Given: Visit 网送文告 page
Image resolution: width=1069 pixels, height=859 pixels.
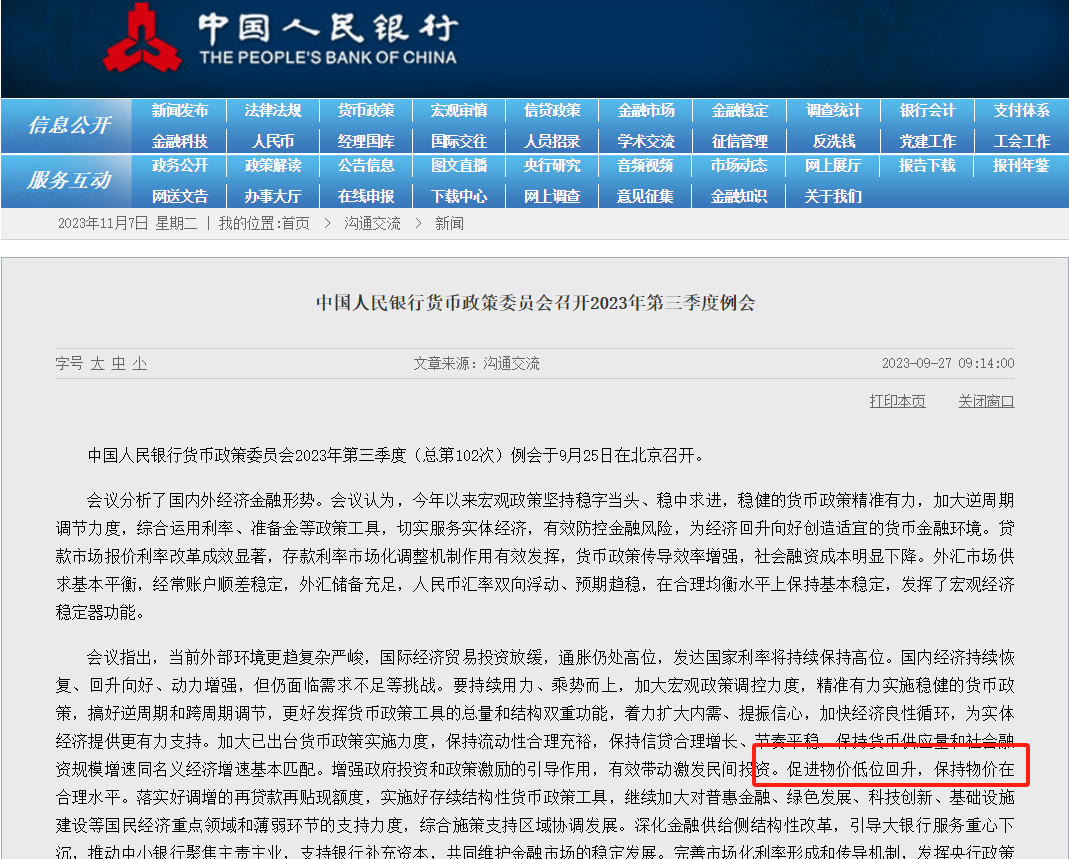Looking at the screenshot, I should coord(179,196).
